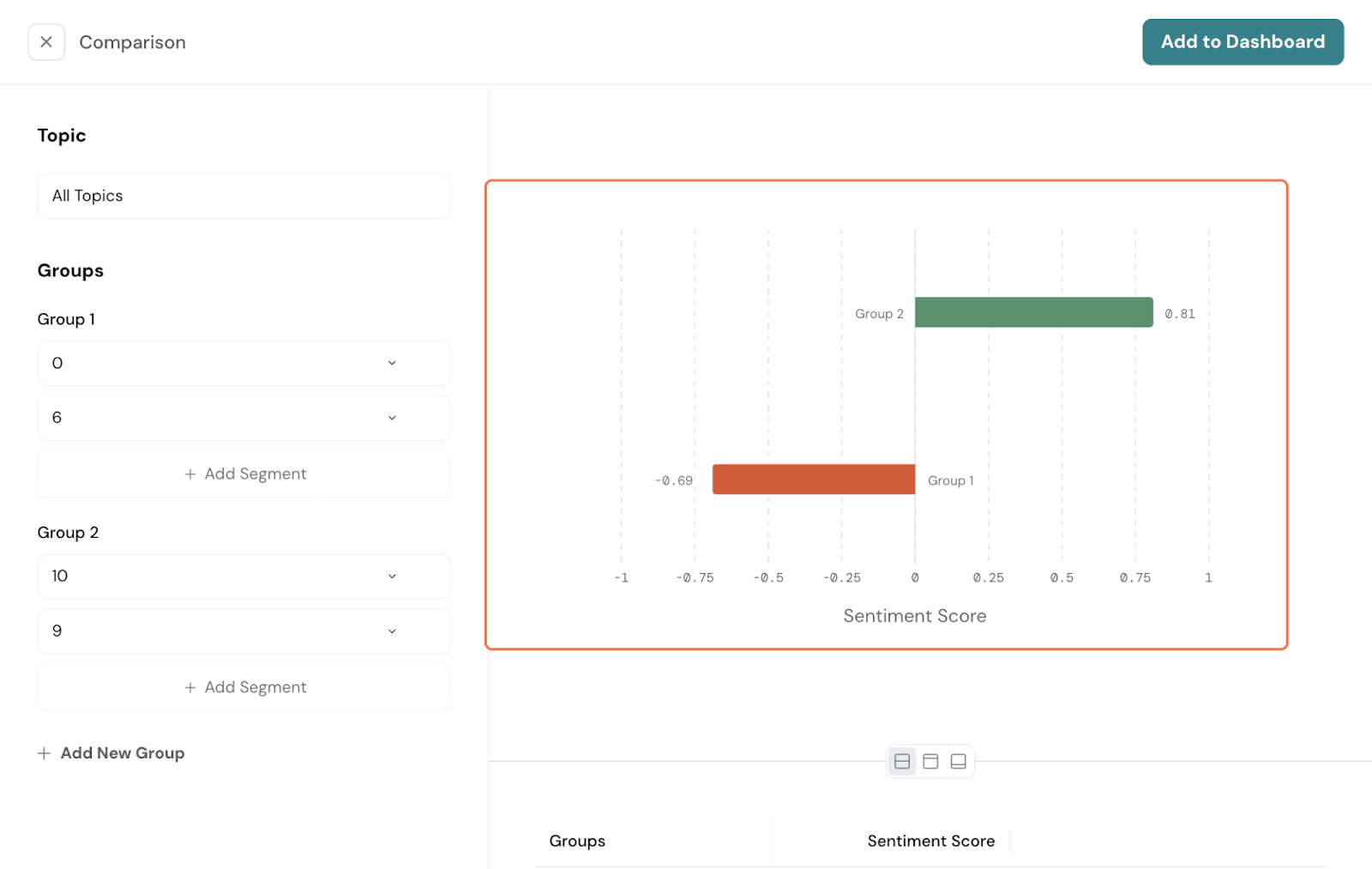Switch to the top-bar panel layout icon
This screenshot has width=1372, height=869.
pos(930,761)
